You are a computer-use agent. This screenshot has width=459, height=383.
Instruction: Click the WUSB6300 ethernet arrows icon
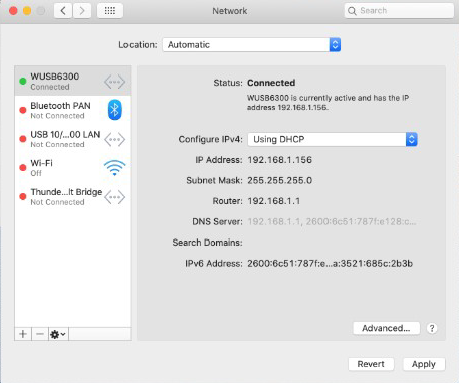coord(114,82)
